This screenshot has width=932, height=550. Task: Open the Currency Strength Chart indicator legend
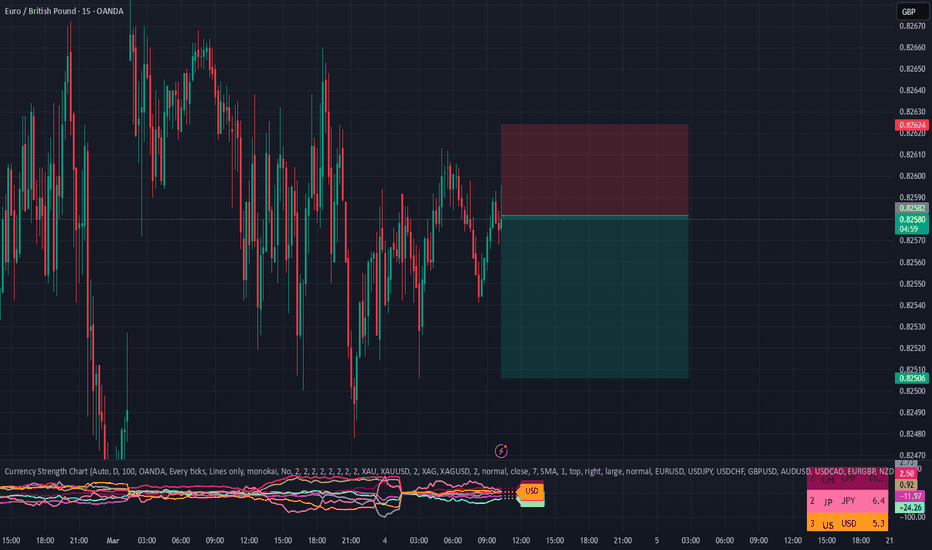tap(448, 471)
